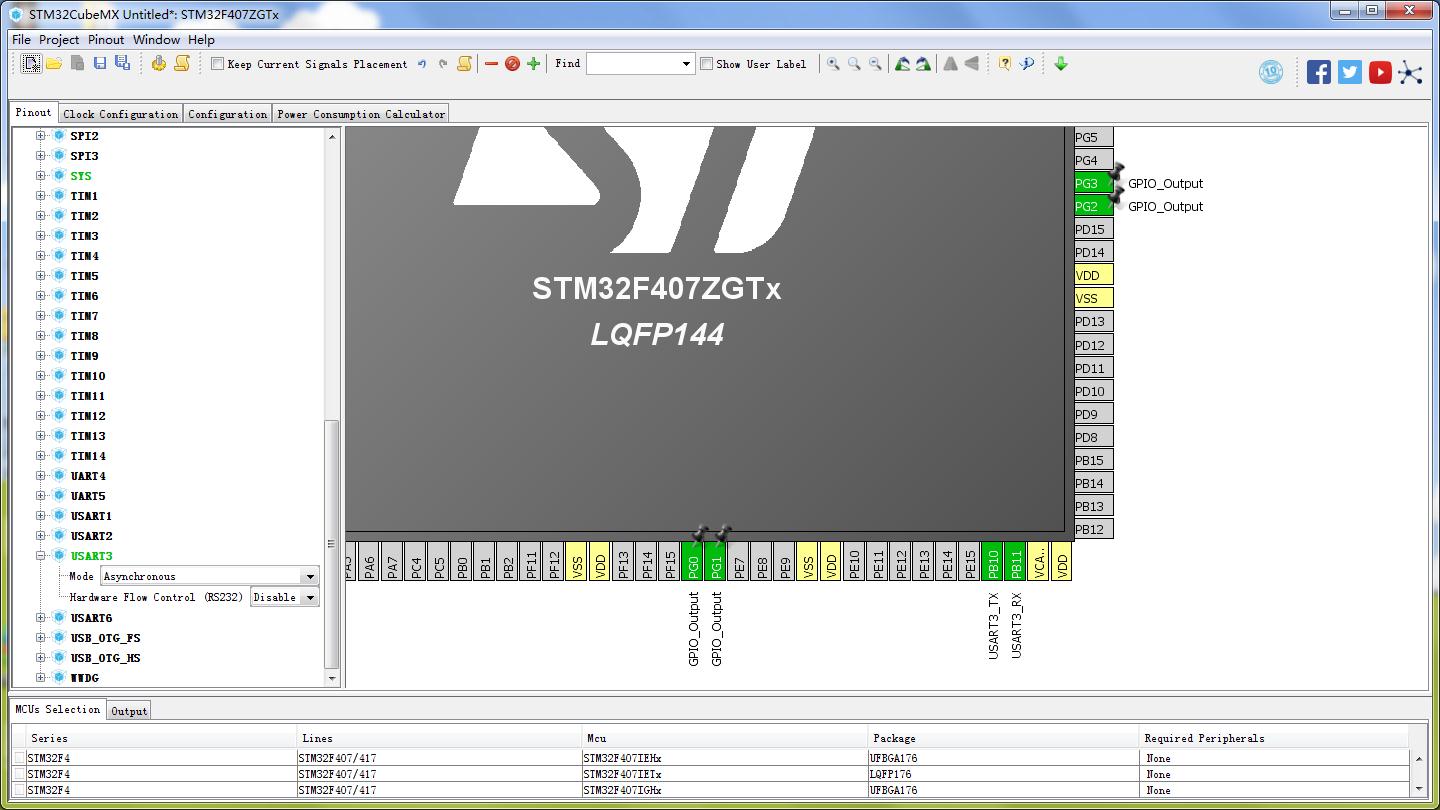Screen dimensions: 1440x810
Task: Click the PB10 pin on the chip
Action: pos(993,561)
